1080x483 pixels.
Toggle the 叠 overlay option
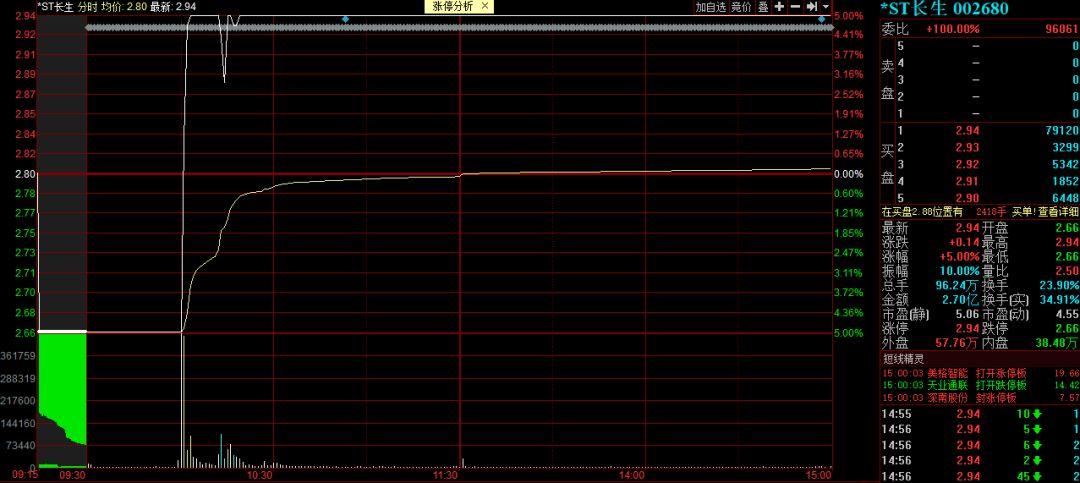[763, 6]
